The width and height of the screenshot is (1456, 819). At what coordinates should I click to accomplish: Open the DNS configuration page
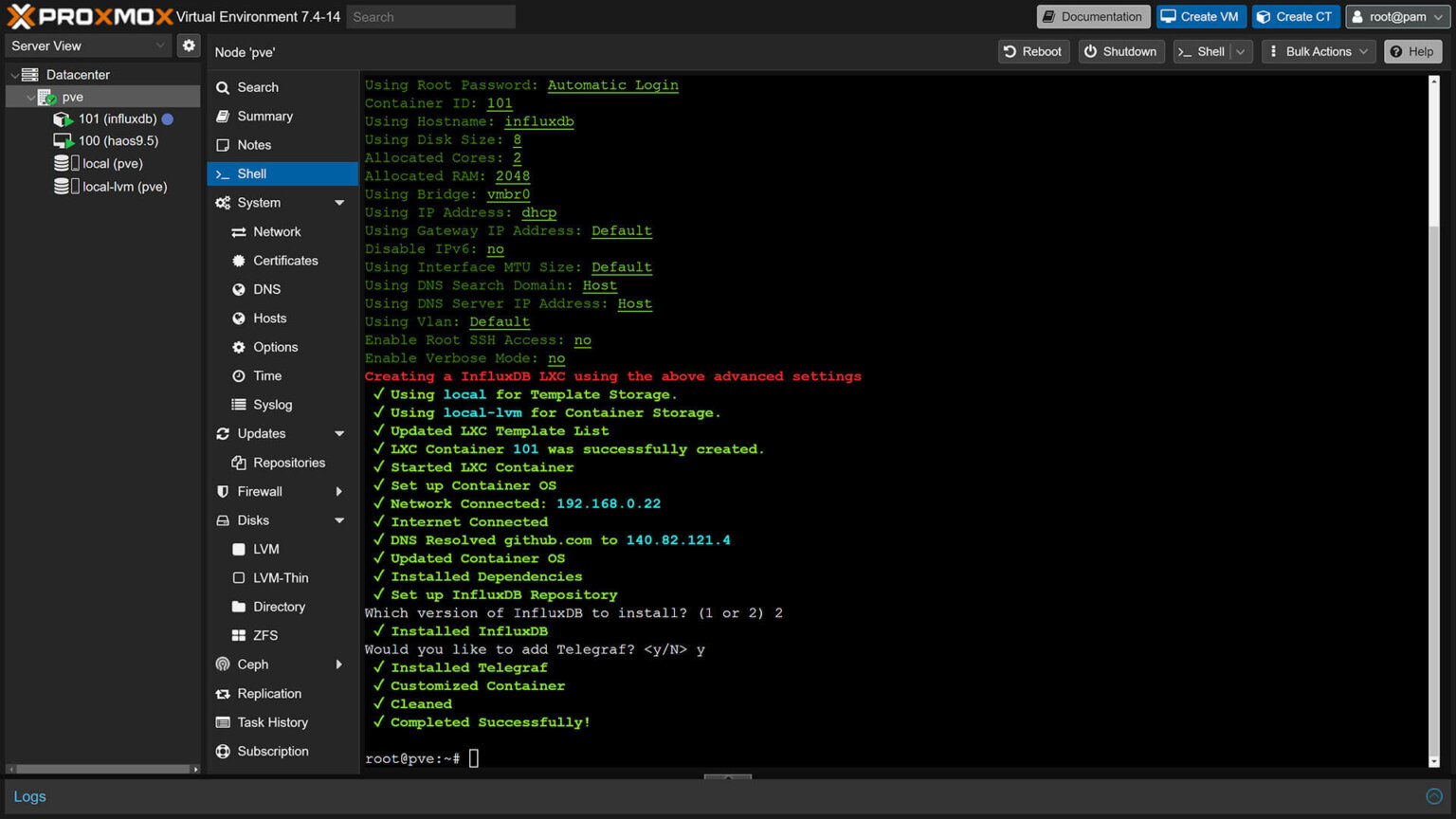(x=265, y=289)
